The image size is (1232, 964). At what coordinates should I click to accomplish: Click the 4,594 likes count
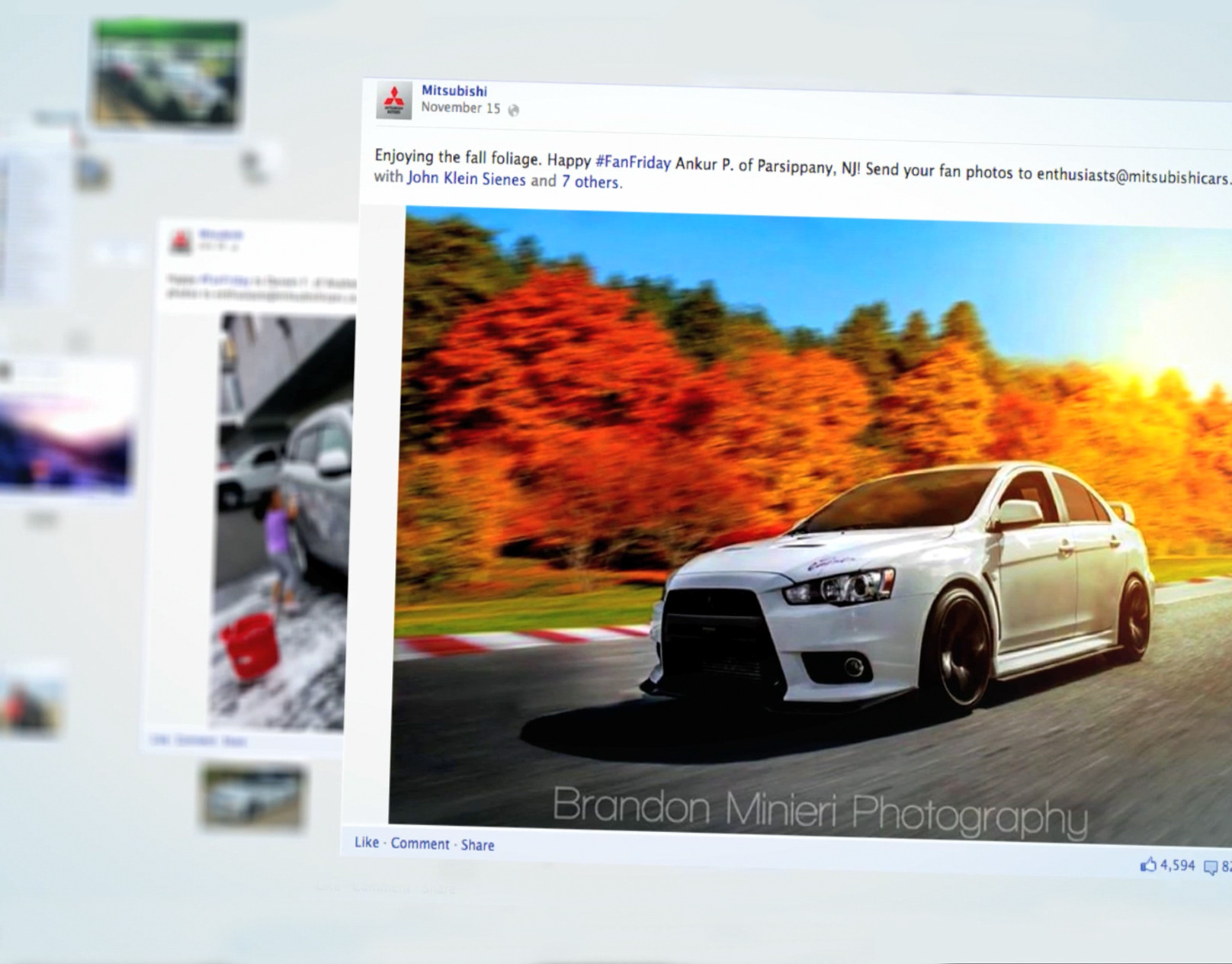[1177, 866]
